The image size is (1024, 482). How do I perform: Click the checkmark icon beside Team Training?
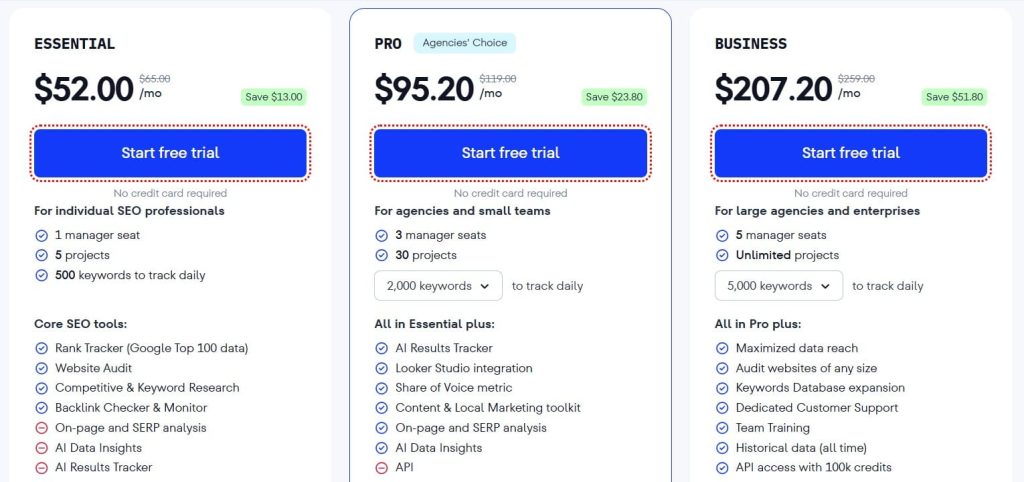[722, 427]
